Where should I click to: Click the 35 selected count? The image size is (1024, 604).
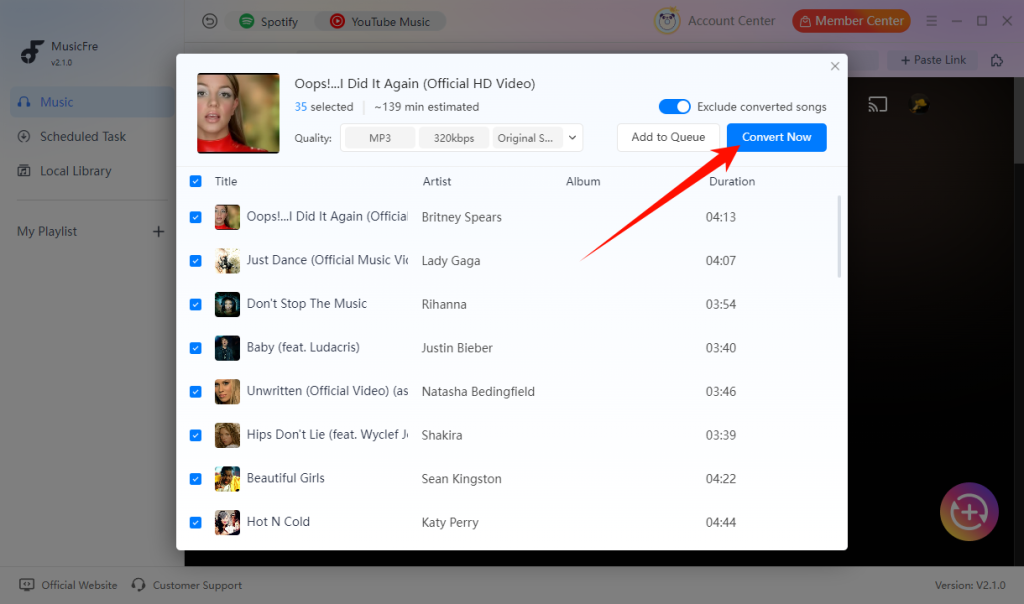pos(324,106)
